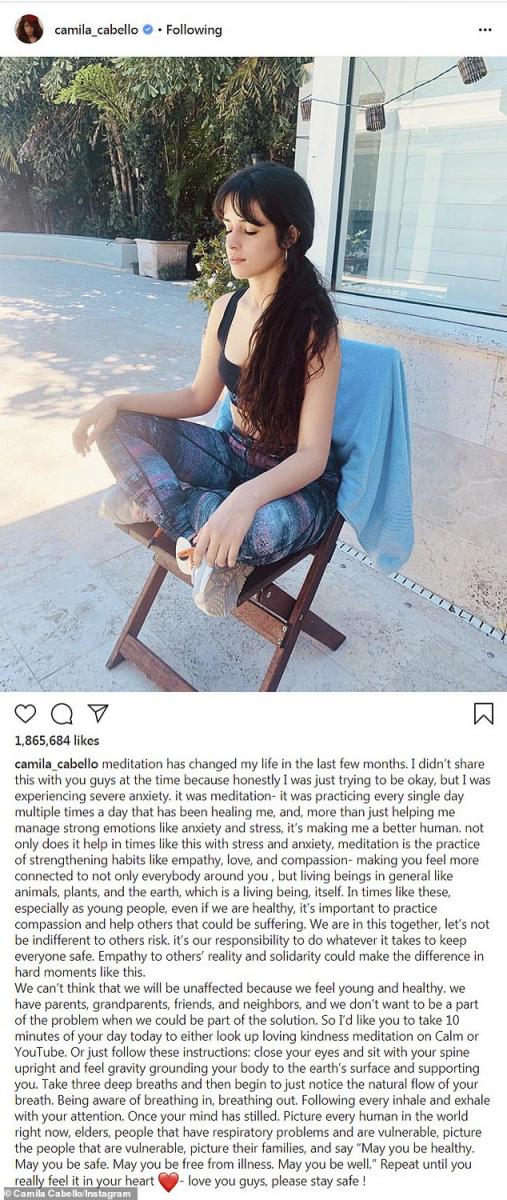Open comments via the speech bubble icon
Image resolution: width=507 pixels, height=1200 pixels.
[x=62, y=713]
